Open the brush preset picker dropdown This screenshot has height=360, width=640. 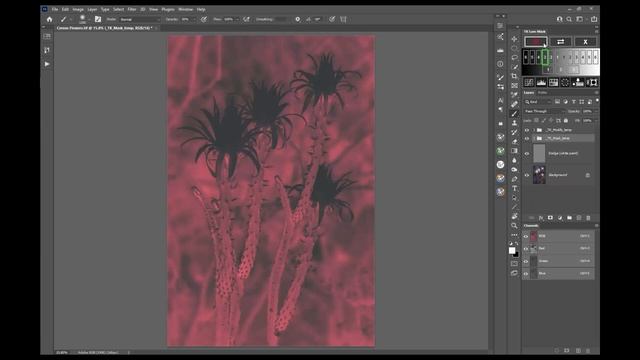point(89,19)
